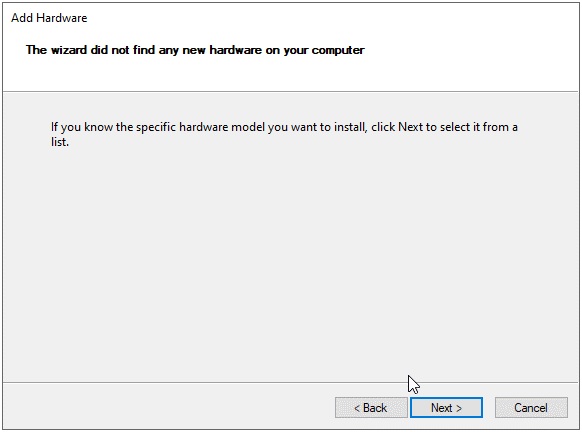
Task: Click 'hardware model' in the instruction text
Action: [x=222, y=127]
